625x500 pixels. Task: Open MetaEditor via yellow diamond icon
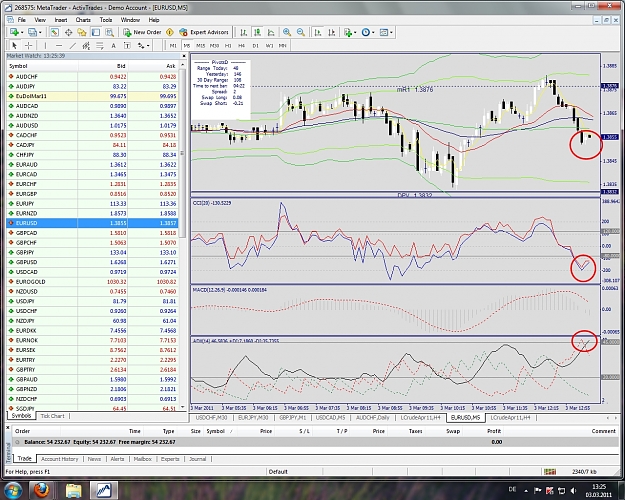[x=170, y=32]
